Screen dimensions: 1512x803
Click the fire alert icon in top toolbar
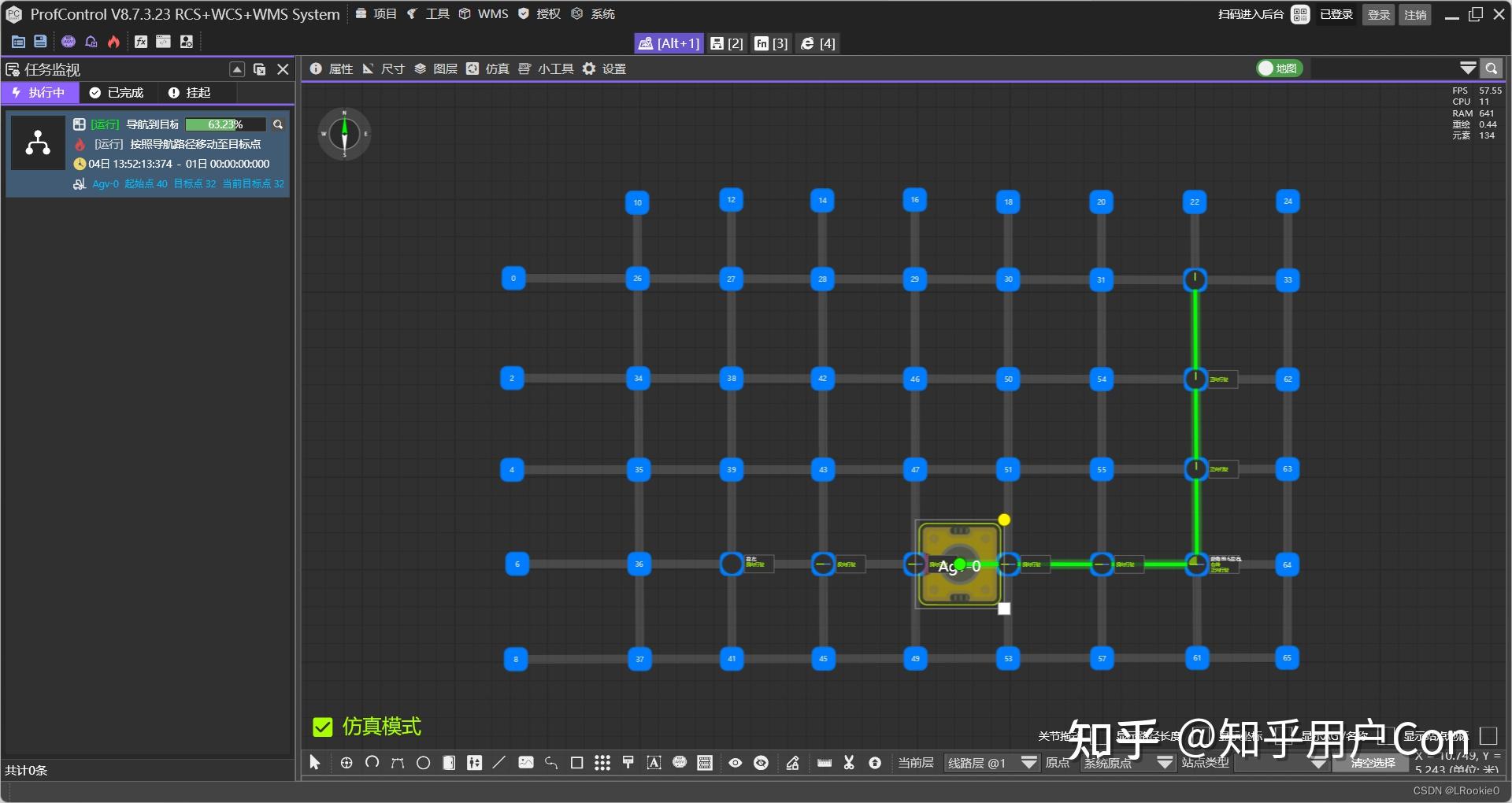click(x=113, y=42)
